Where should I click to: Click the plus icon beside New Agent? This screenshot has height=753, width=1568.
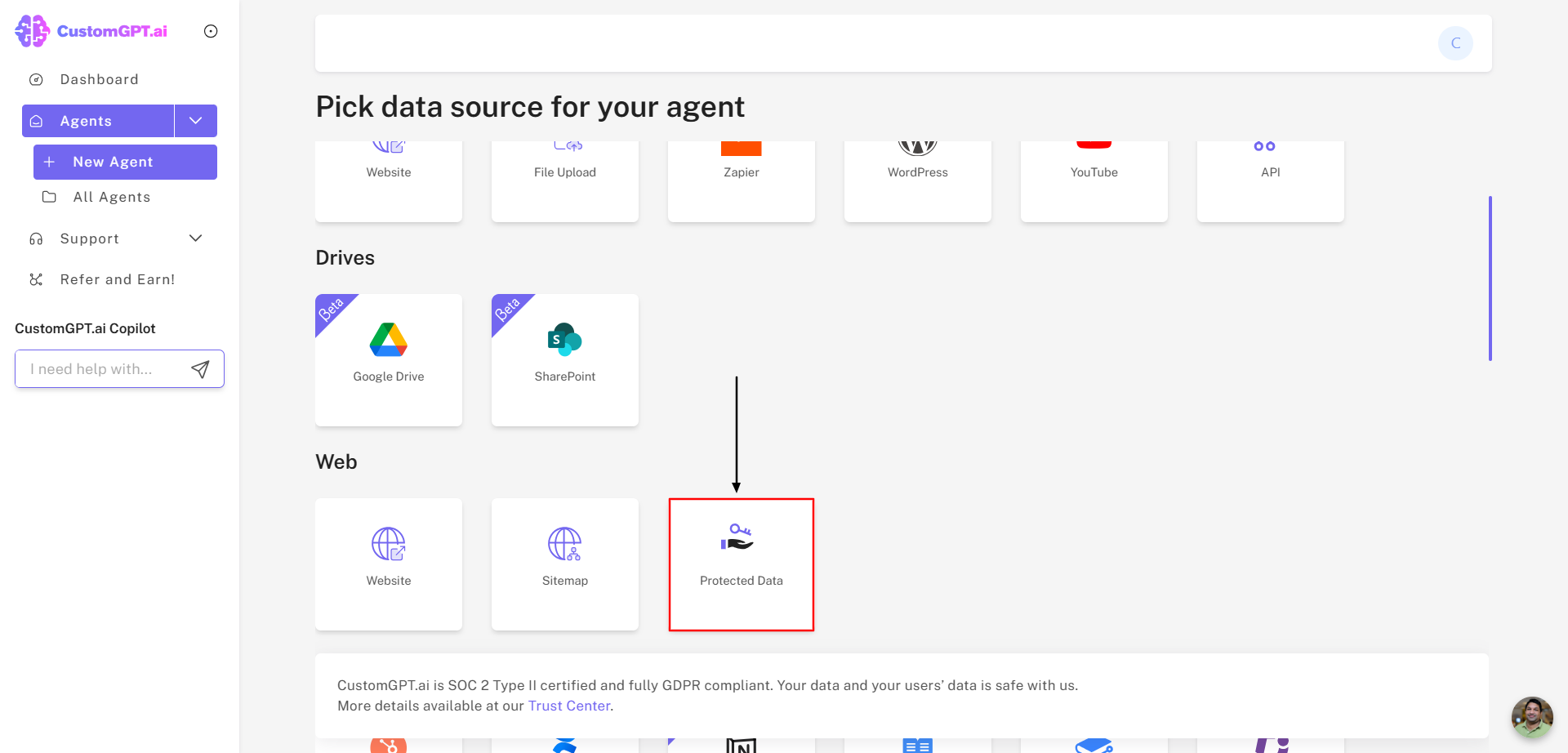49,162
